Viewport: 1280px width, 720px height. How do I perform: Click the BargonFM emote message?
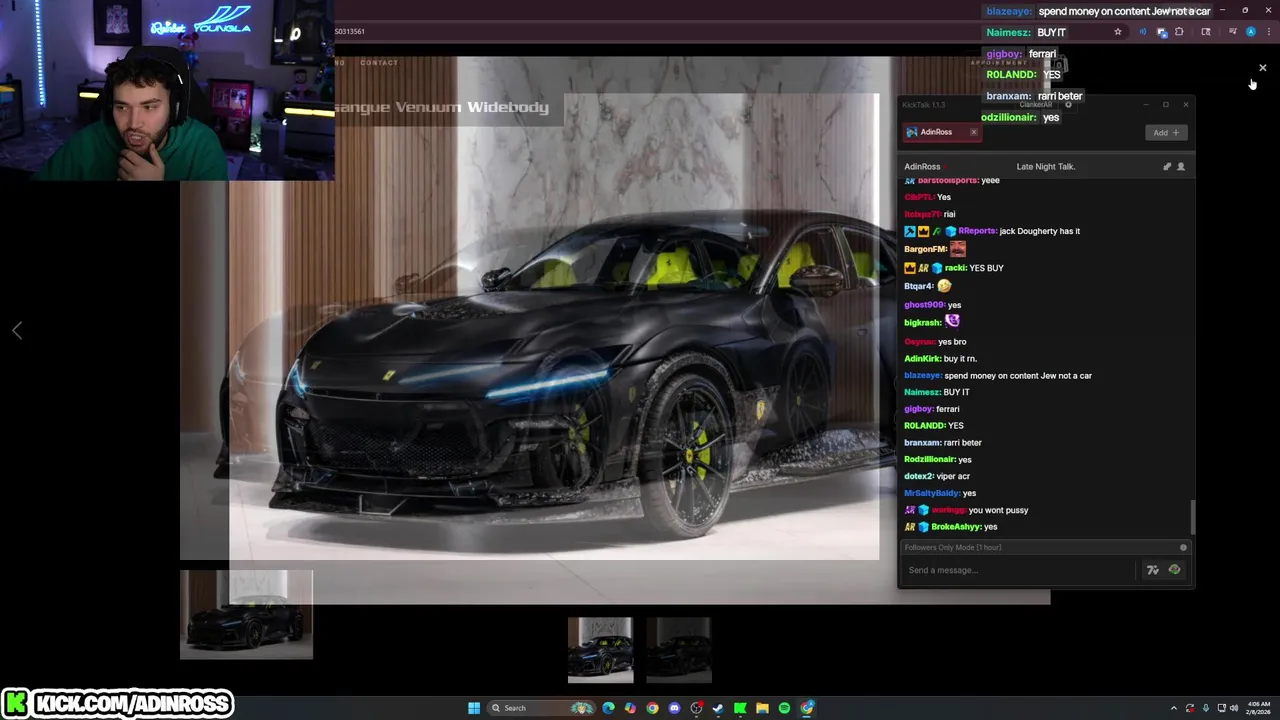[958, 249]
